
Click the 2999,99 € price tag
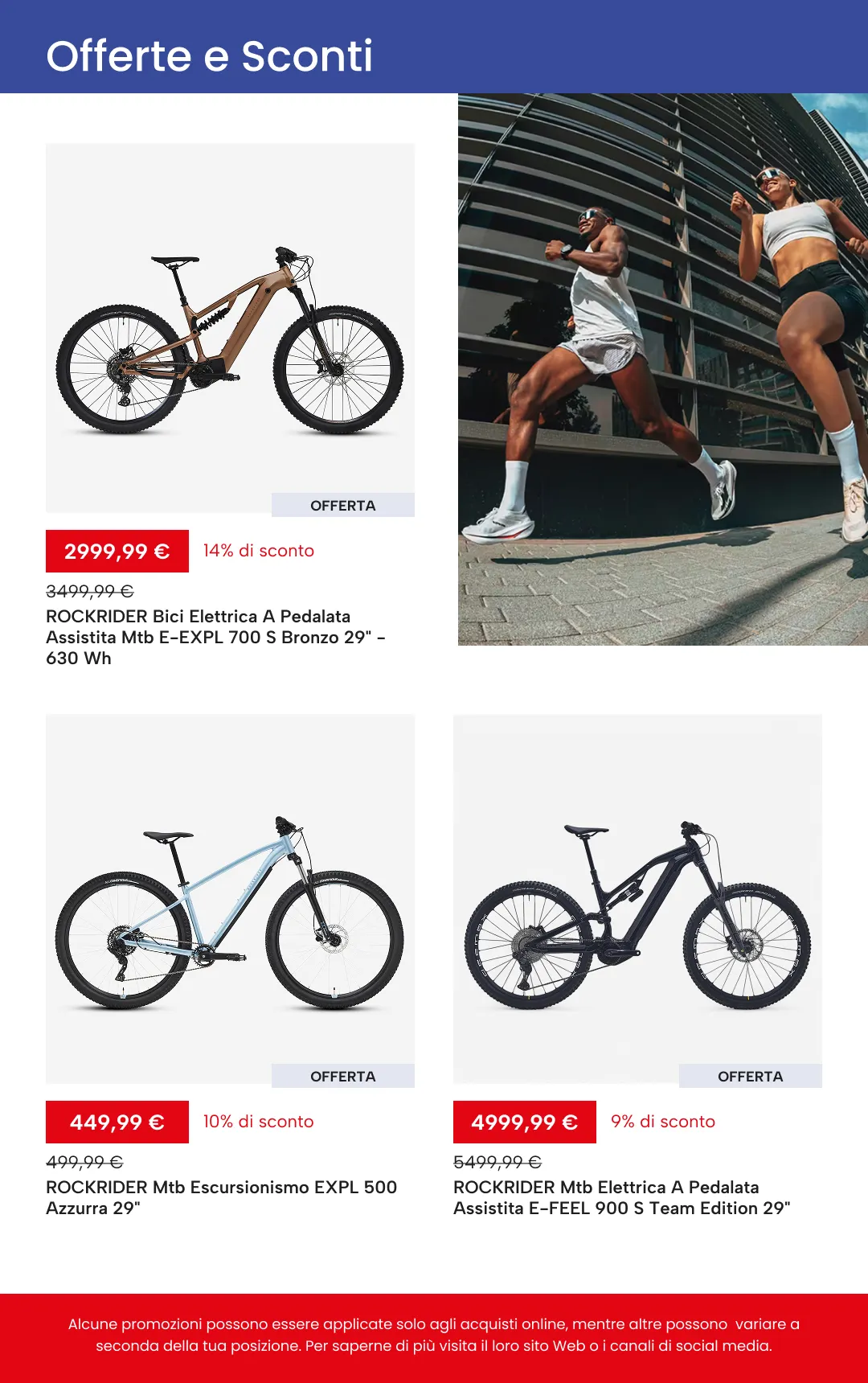coord(117,551)
